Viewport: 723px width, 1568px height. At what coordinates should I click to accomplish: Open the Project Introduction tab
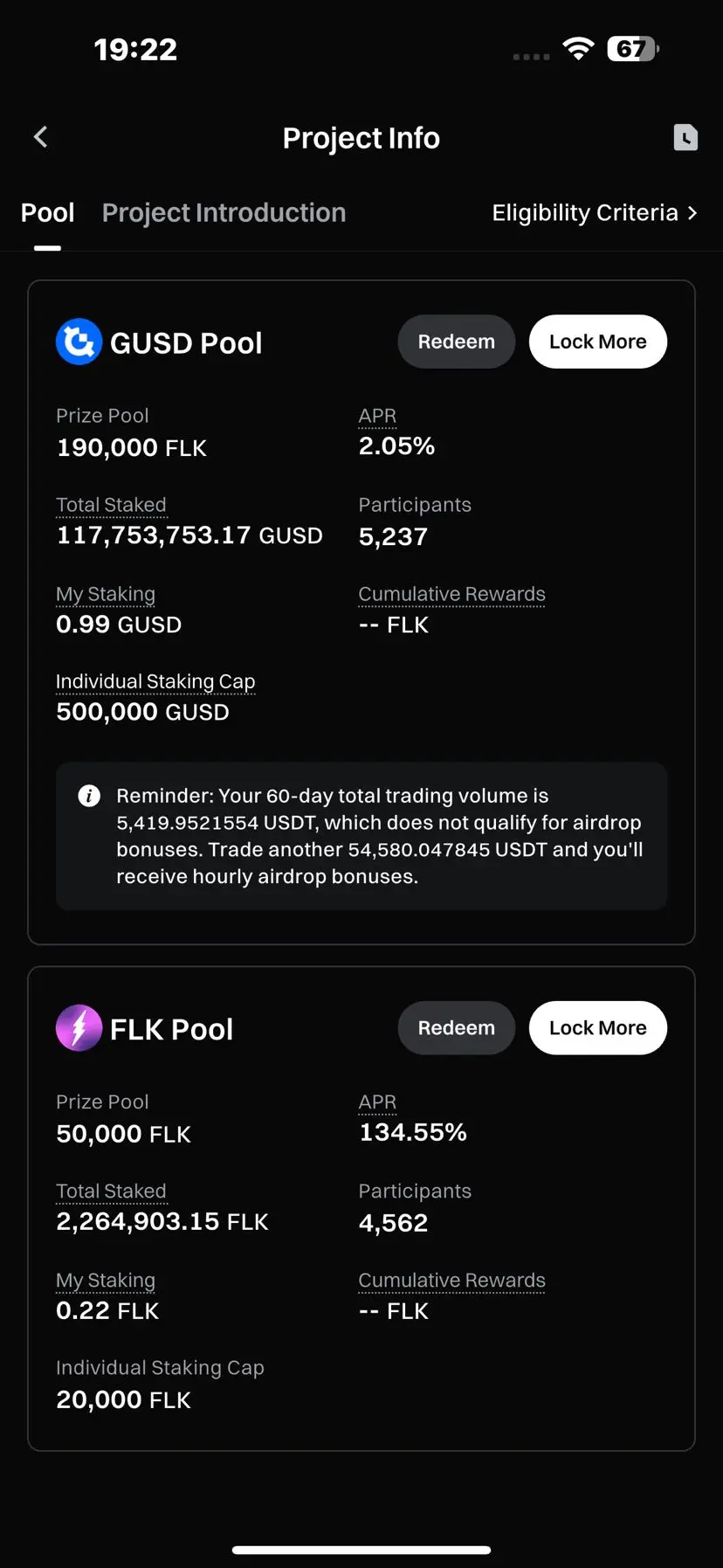click(x=224, y=213)
